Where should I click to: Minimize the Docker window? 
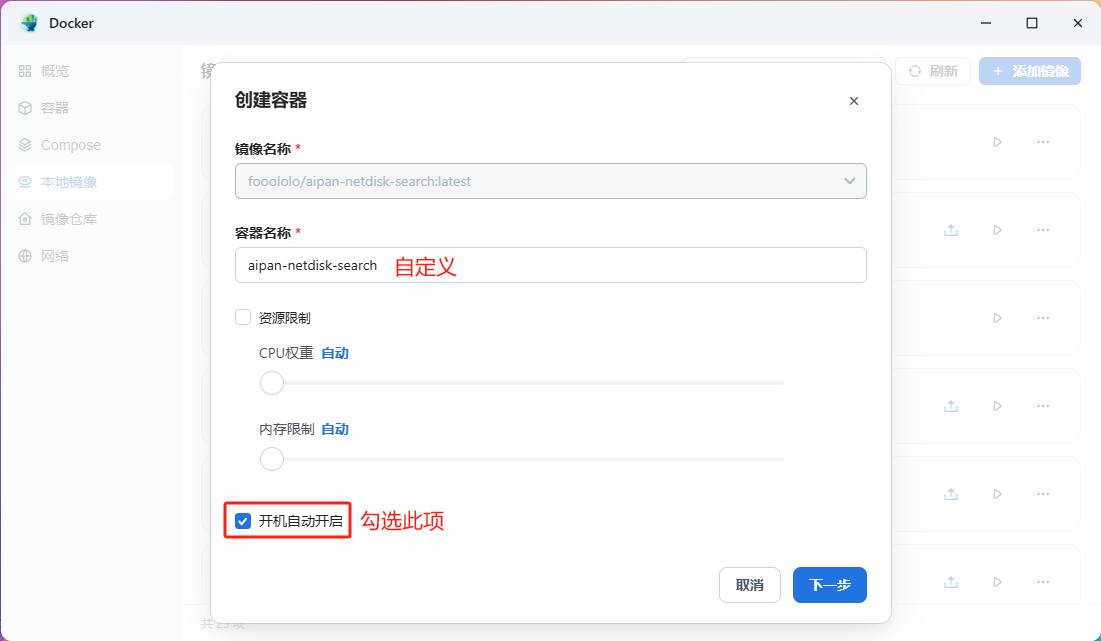tap(986, 23)
